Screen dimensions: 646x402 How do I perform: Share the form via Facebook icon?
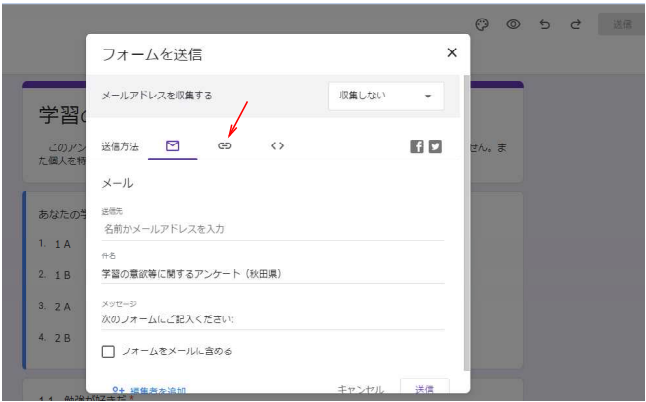point(417,147)
